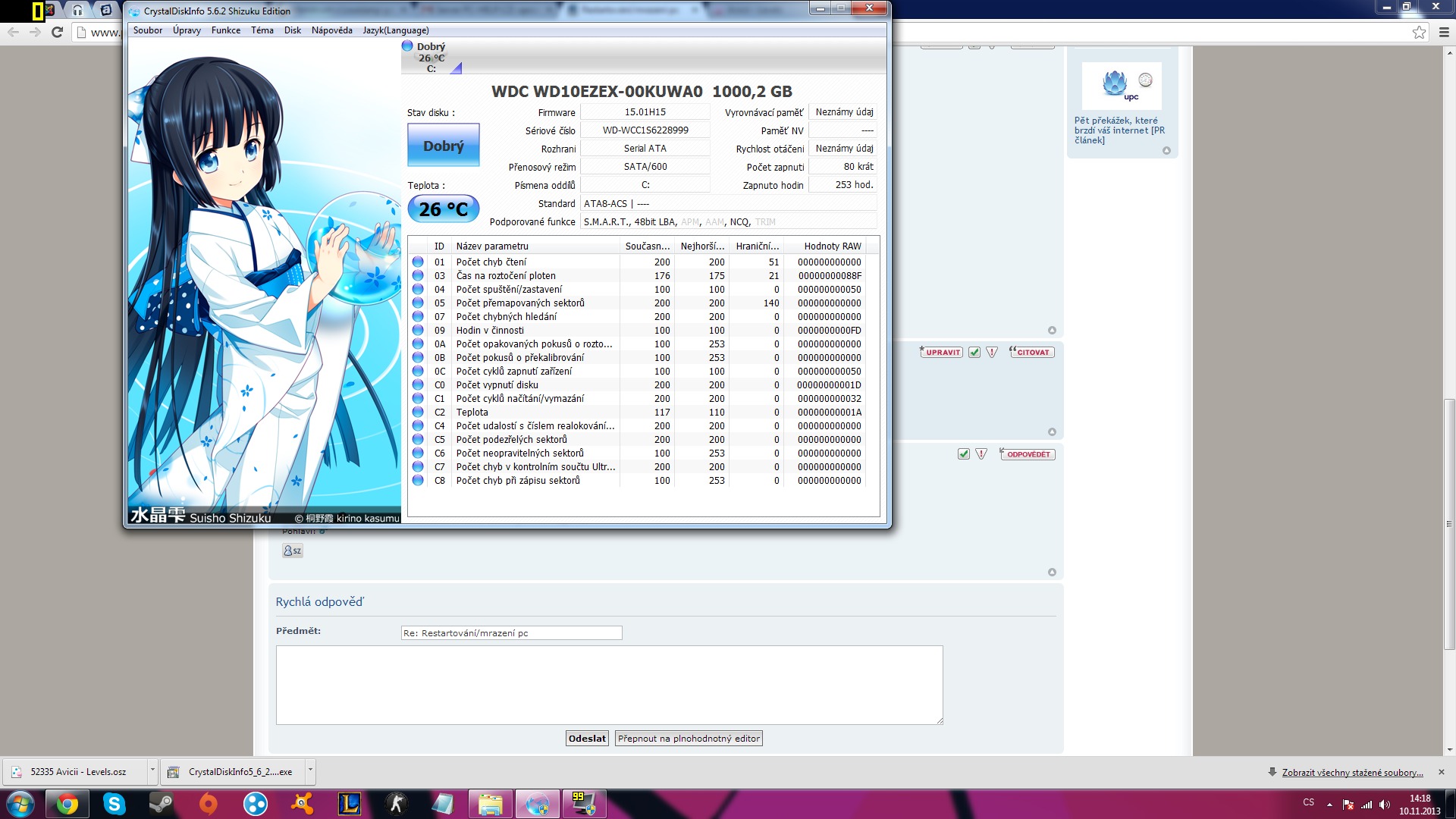Open the Jazyk(Language) menu
1456x819 pixels.
(x=395, y=30)
